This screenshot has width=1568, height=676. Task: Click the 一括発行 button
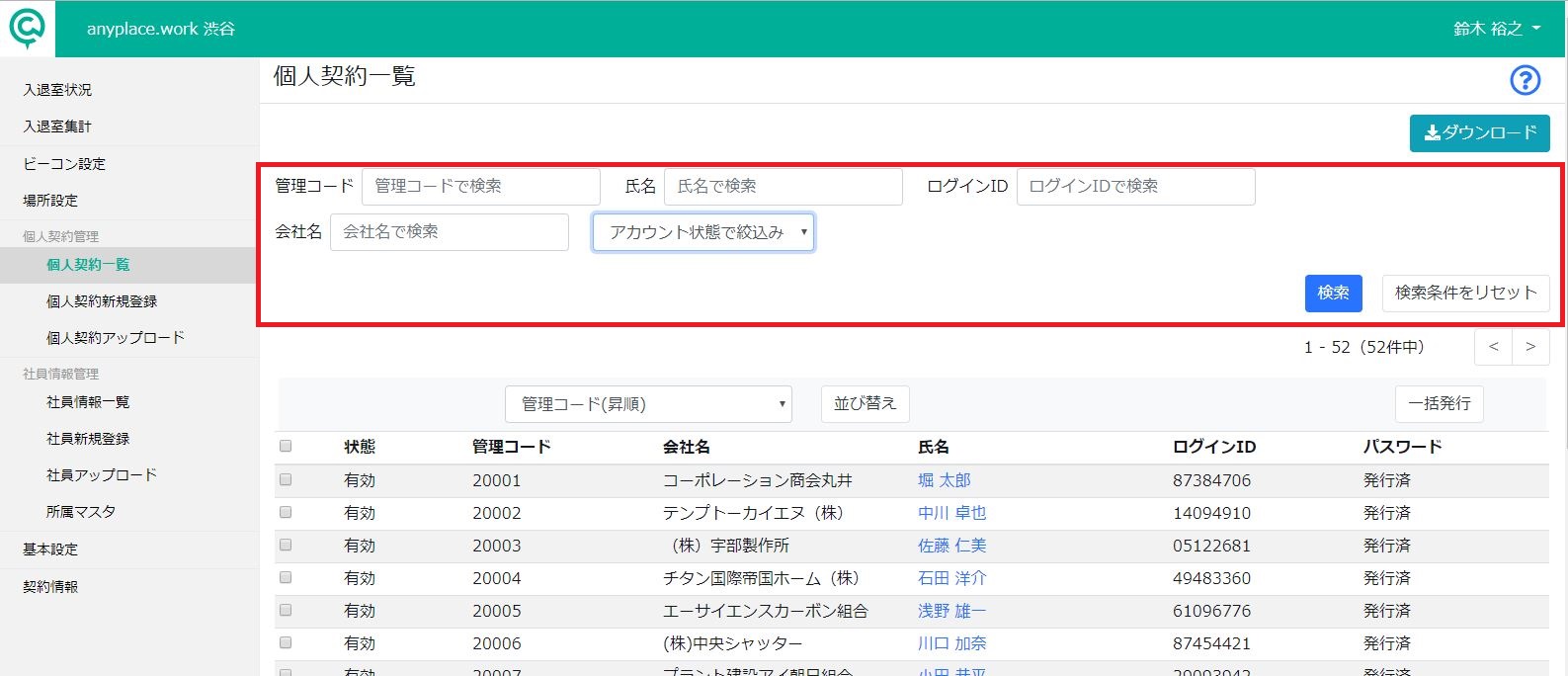1440,403
